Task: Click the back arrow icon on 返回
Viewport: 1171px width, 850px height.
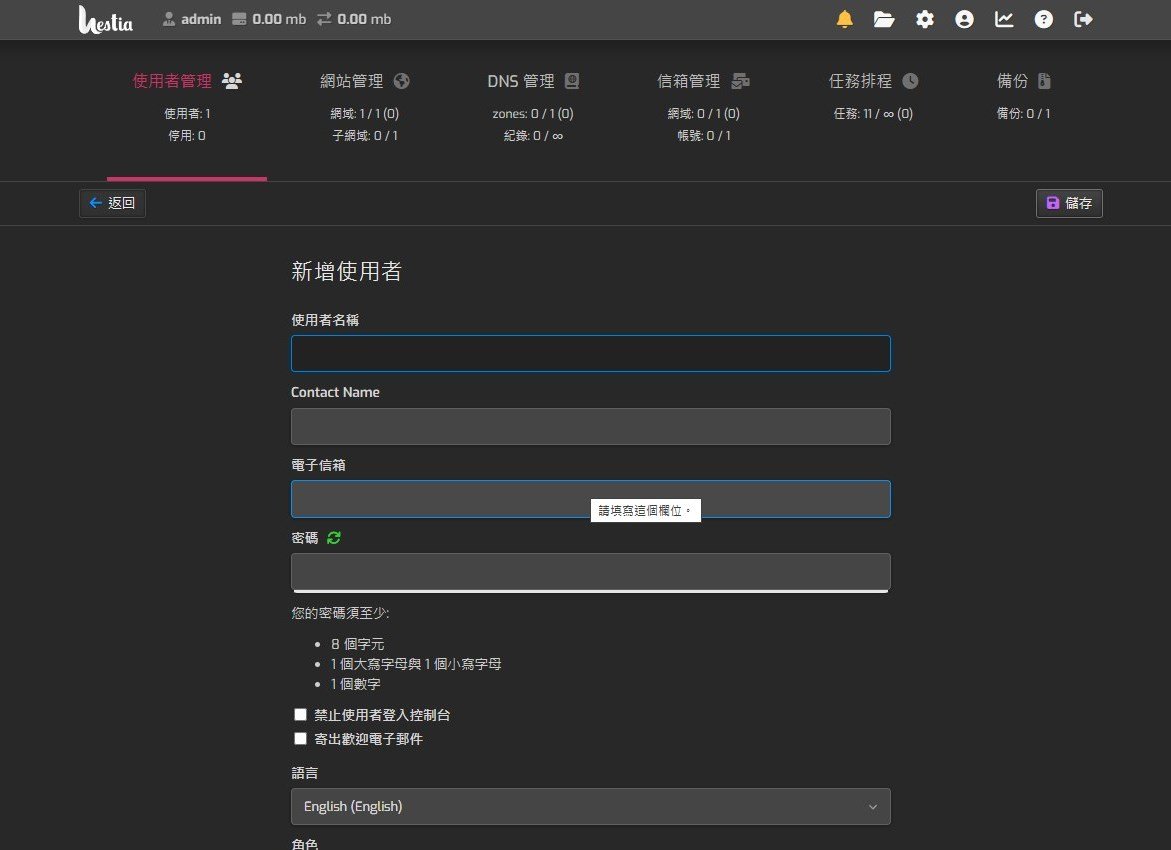Action: click(x=96, y=202)
